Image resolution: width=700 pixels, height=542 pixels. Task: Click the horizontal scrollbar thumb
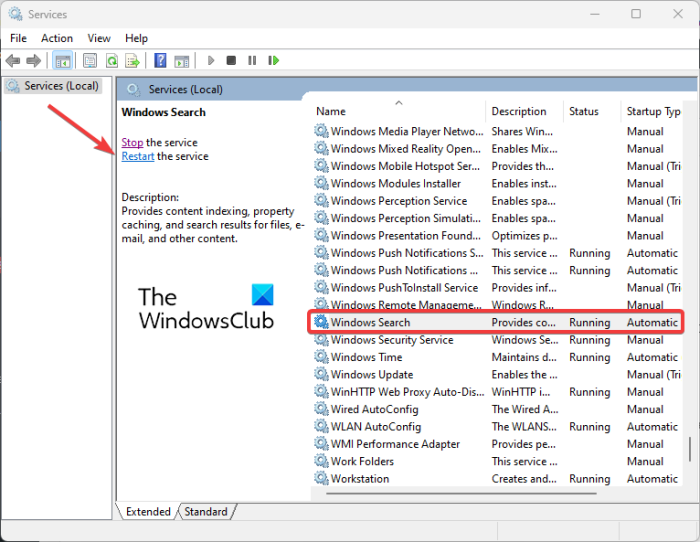click(x=461, y=493)
